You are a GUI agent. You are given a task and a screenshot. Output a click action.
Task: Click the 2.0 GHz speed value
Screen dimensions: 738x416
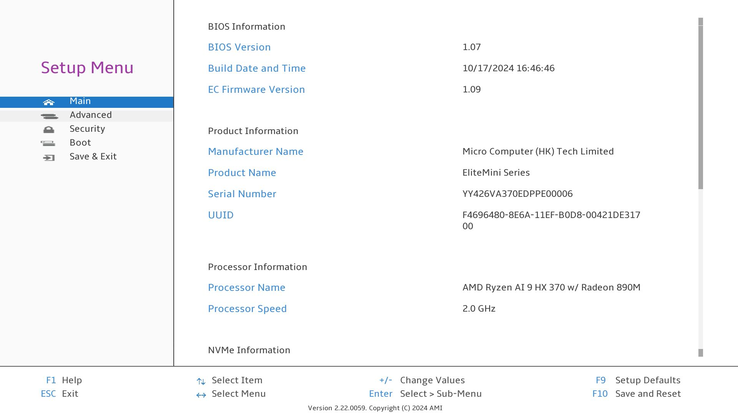click(x=479, y=309)
